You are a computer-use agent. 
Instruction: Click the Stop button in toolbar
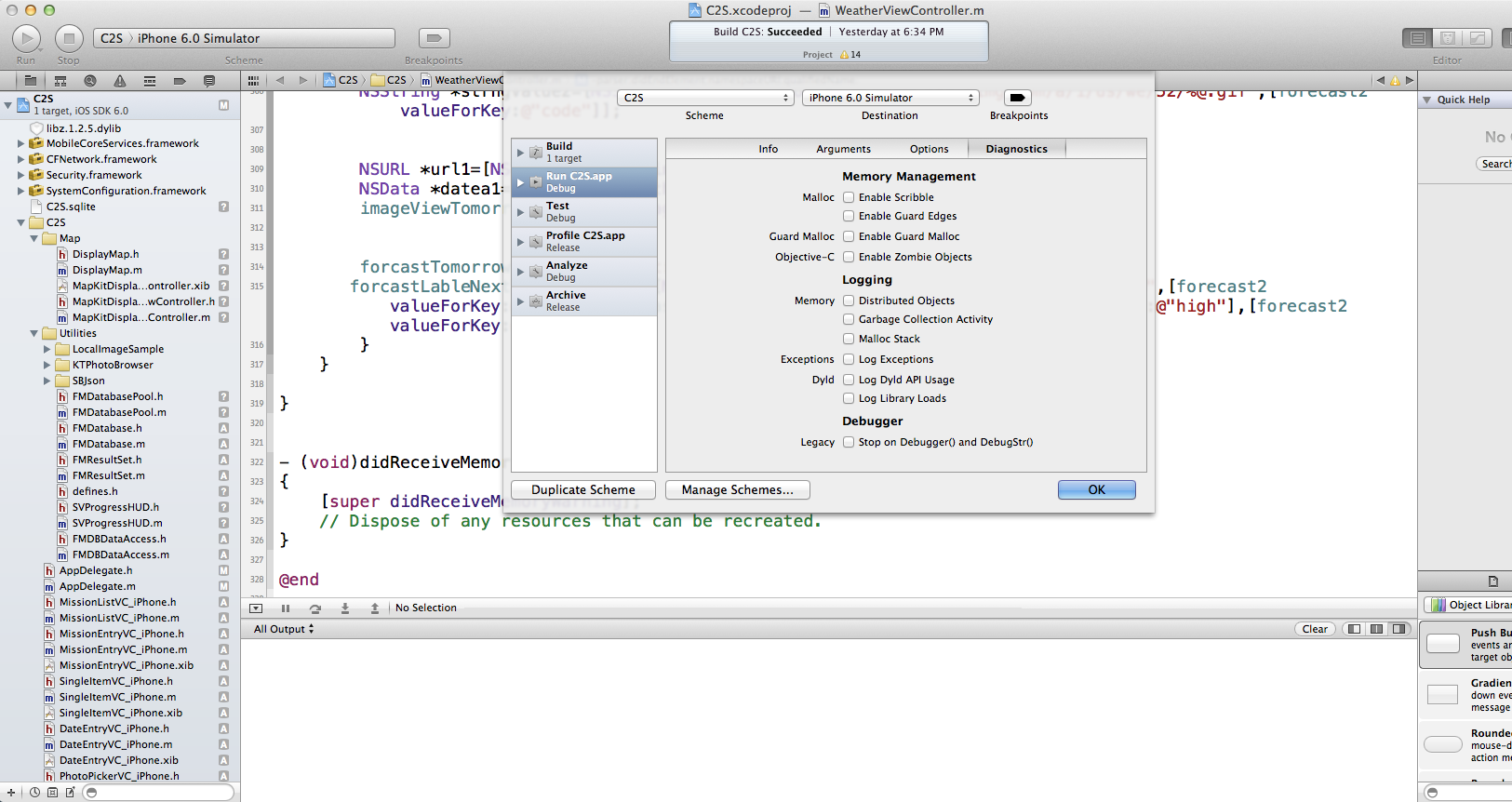(69, 38)
